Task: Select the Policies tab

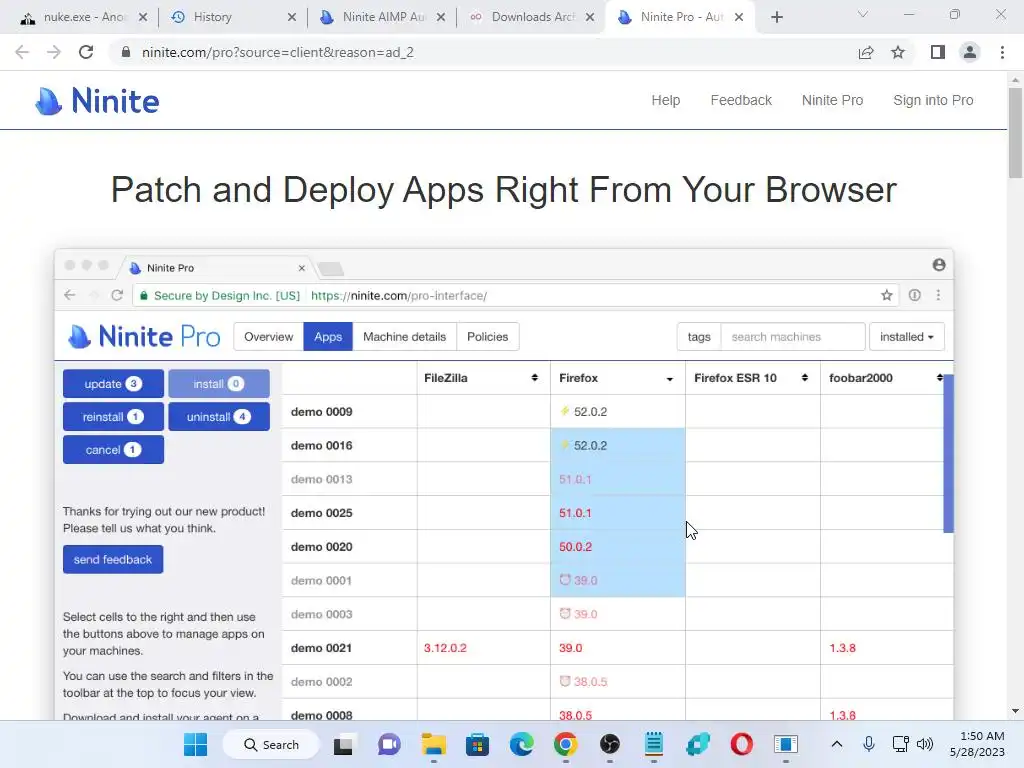Action: tap(487, 337)
